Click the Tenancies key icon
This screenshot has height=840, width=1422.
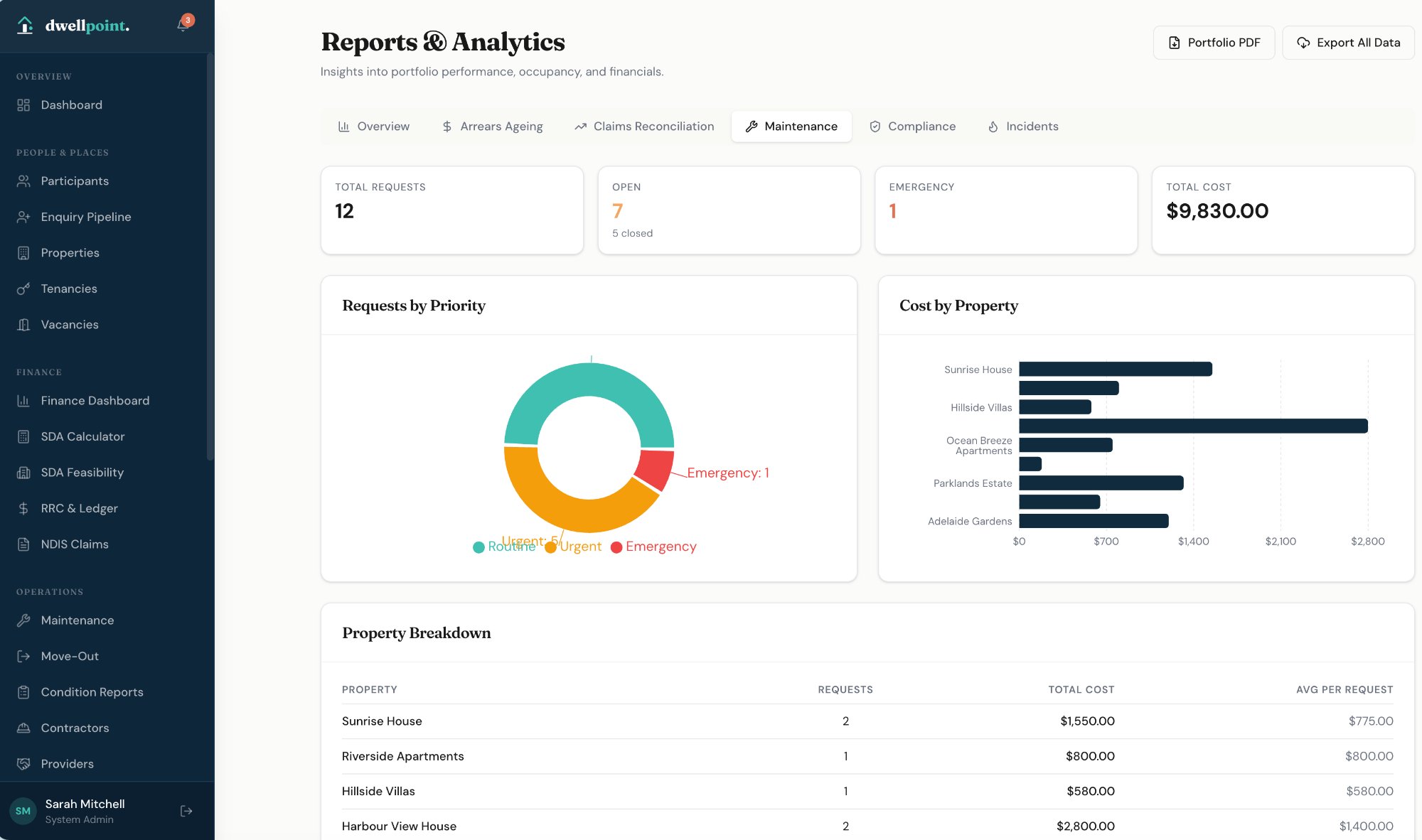[23, 289]
